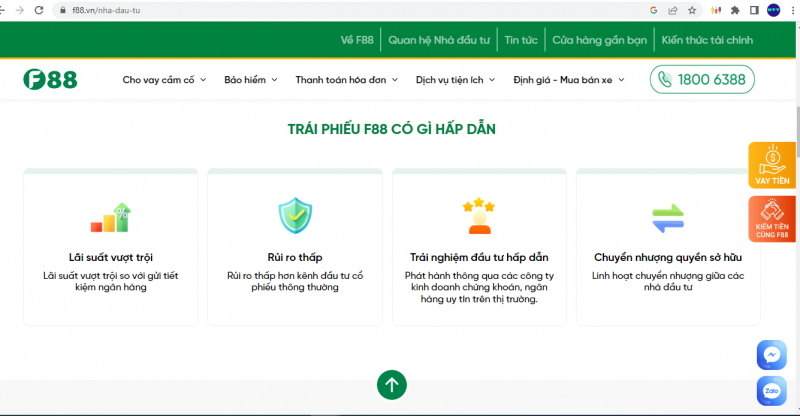Click the address bar showing f88.vn/nha-dau-tu
800x416 pixels.
click(300, 10)
